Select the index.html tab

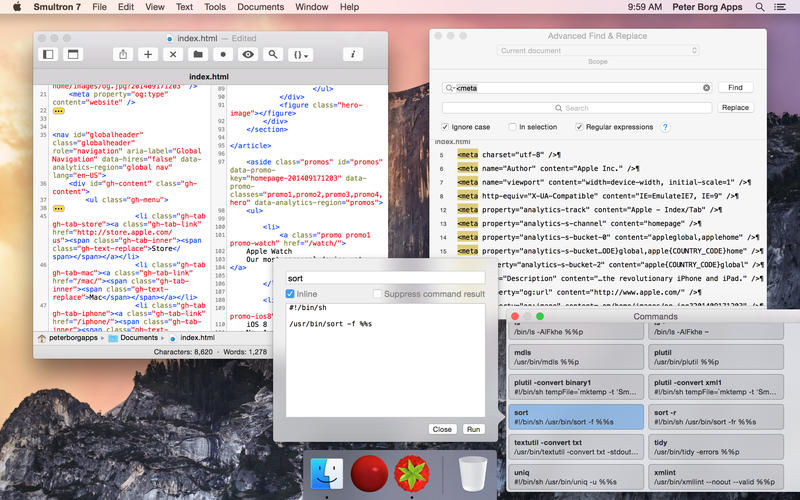click(x=211, y=76)
